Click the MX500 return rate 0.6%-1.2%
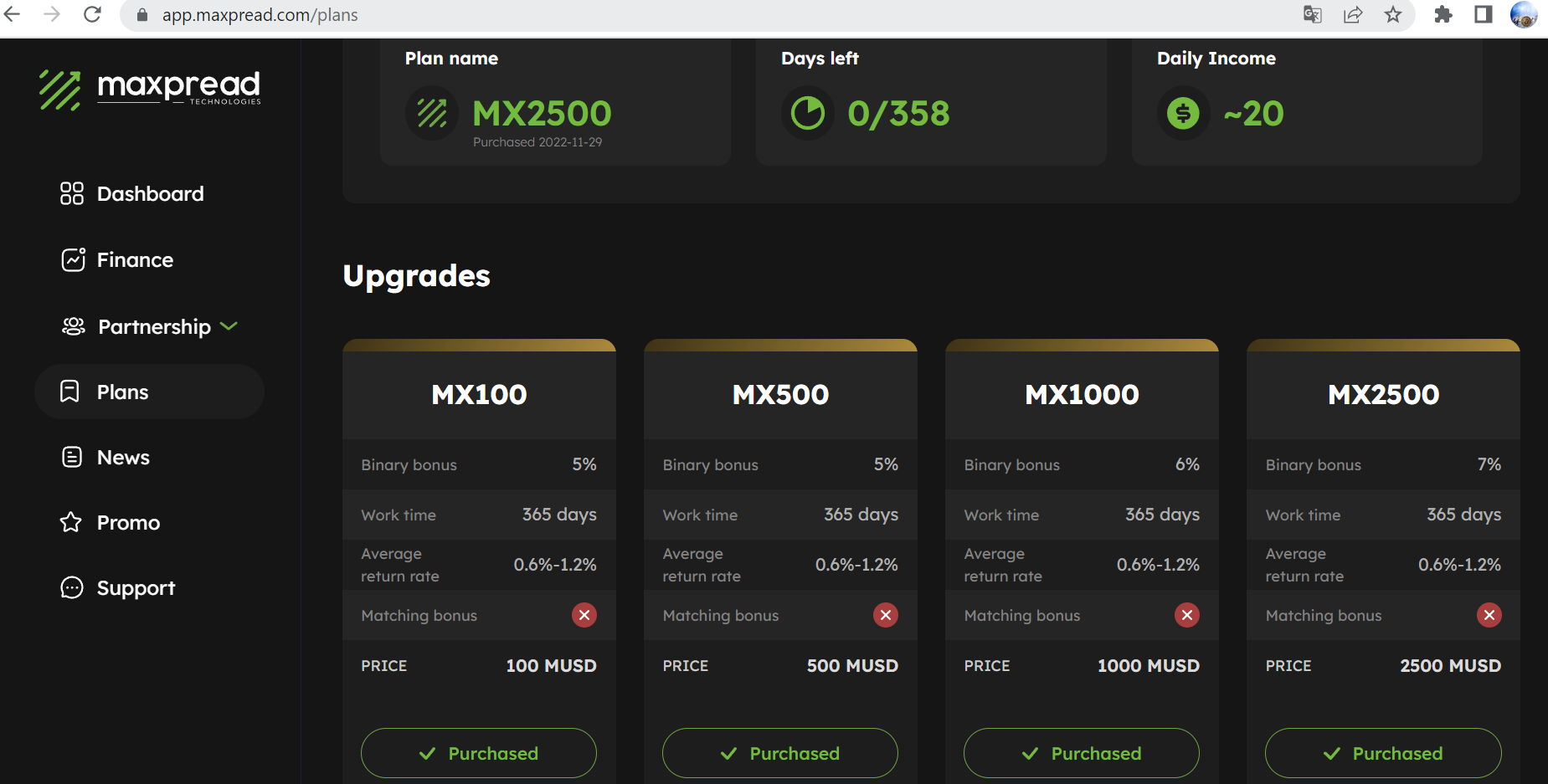Screen dimensions: 1548x784 coord(856,565)
